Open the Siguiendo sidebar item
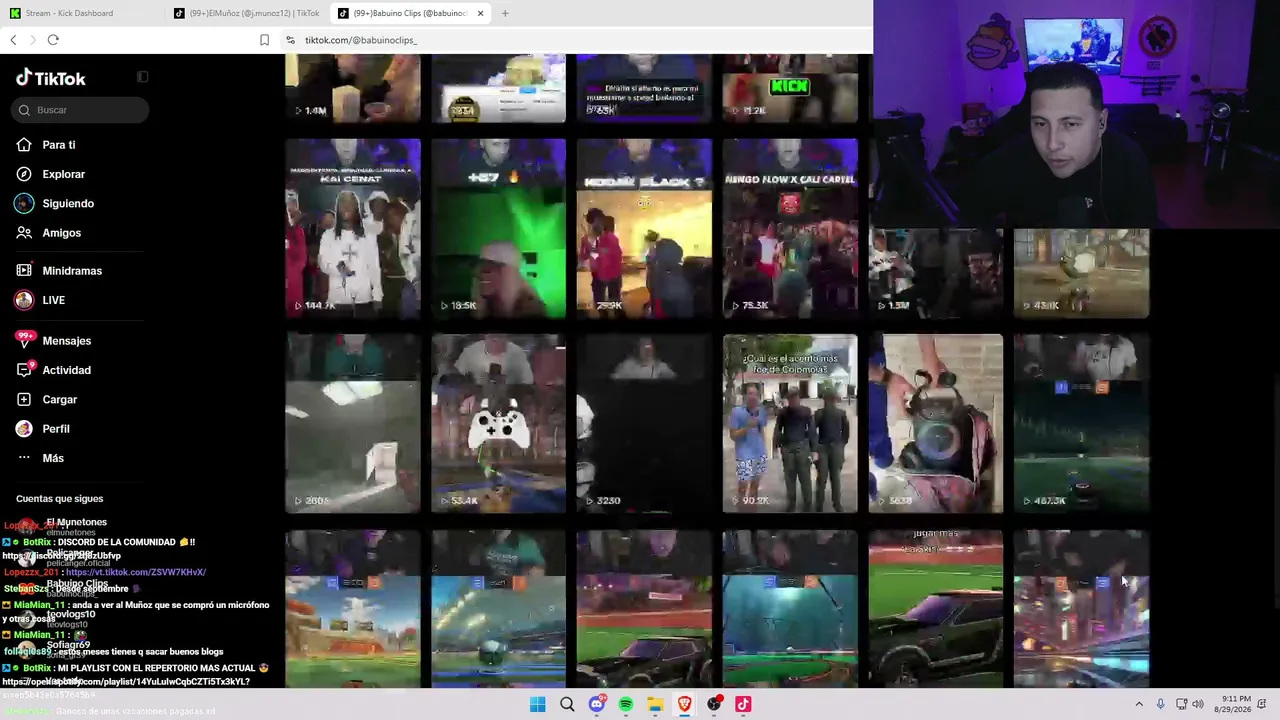The width and height of the screenshot is (1280, 720). point(68,203)
